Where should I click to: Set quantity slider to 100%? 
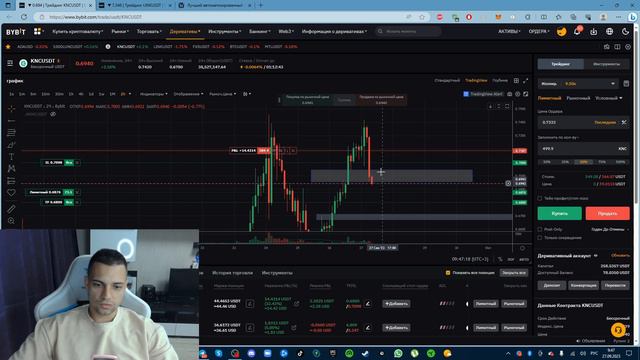pyautogui.click(x=620, y=162)
